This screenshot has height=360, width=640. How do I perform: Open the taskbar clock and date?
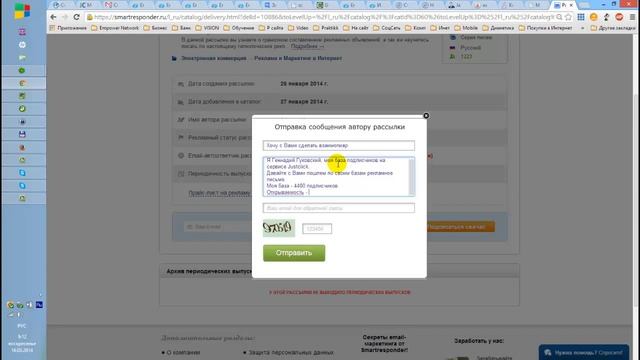[22, 344]
